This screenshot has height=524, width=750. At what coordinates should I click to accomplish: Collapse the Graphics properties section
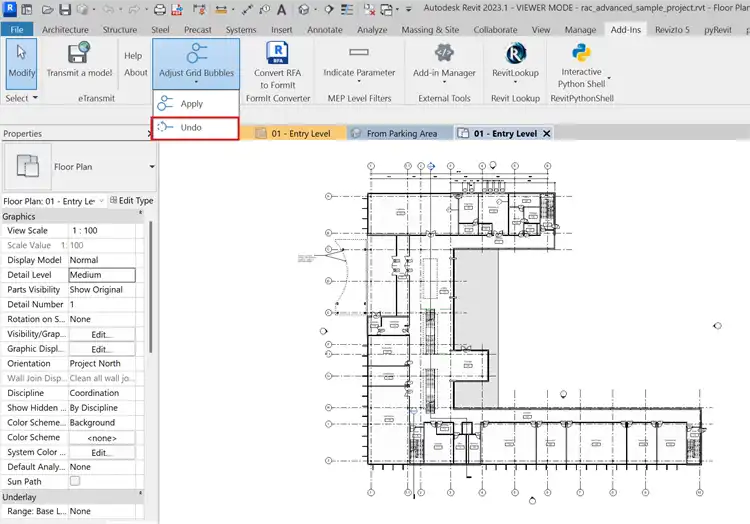click(141, 213)
